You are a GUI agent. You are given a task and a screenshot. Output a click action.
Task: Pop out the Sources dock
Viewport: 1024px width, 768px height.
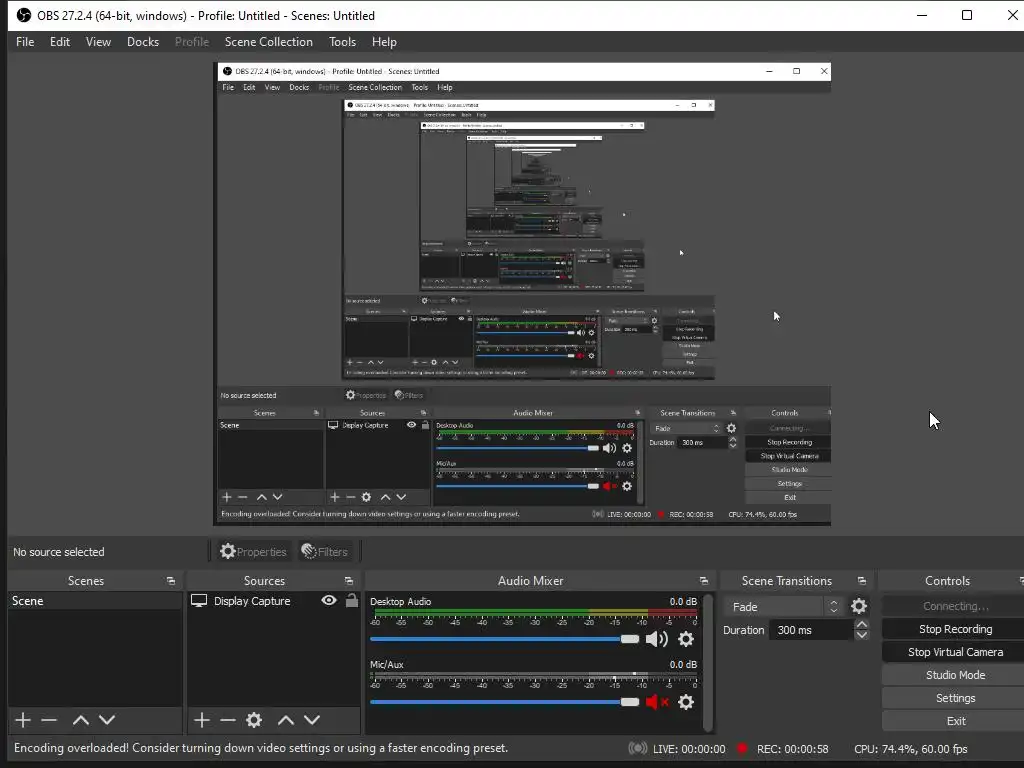tap(349, 581)
